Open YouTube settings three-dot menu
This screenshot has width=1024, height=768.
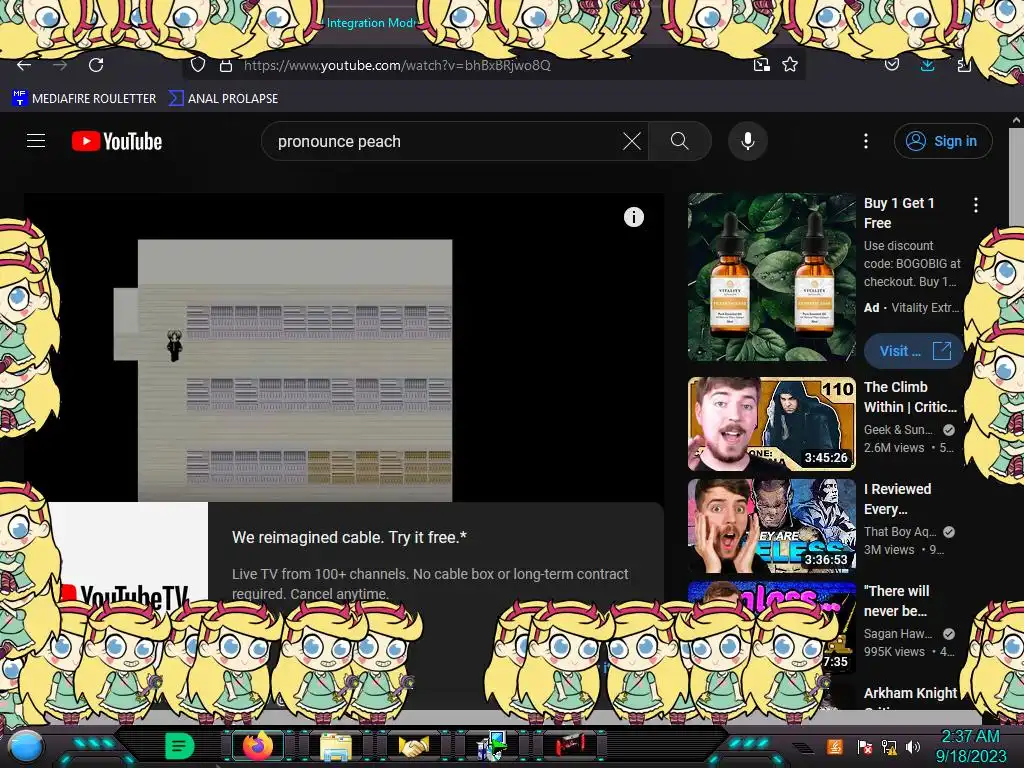point(866,141)
